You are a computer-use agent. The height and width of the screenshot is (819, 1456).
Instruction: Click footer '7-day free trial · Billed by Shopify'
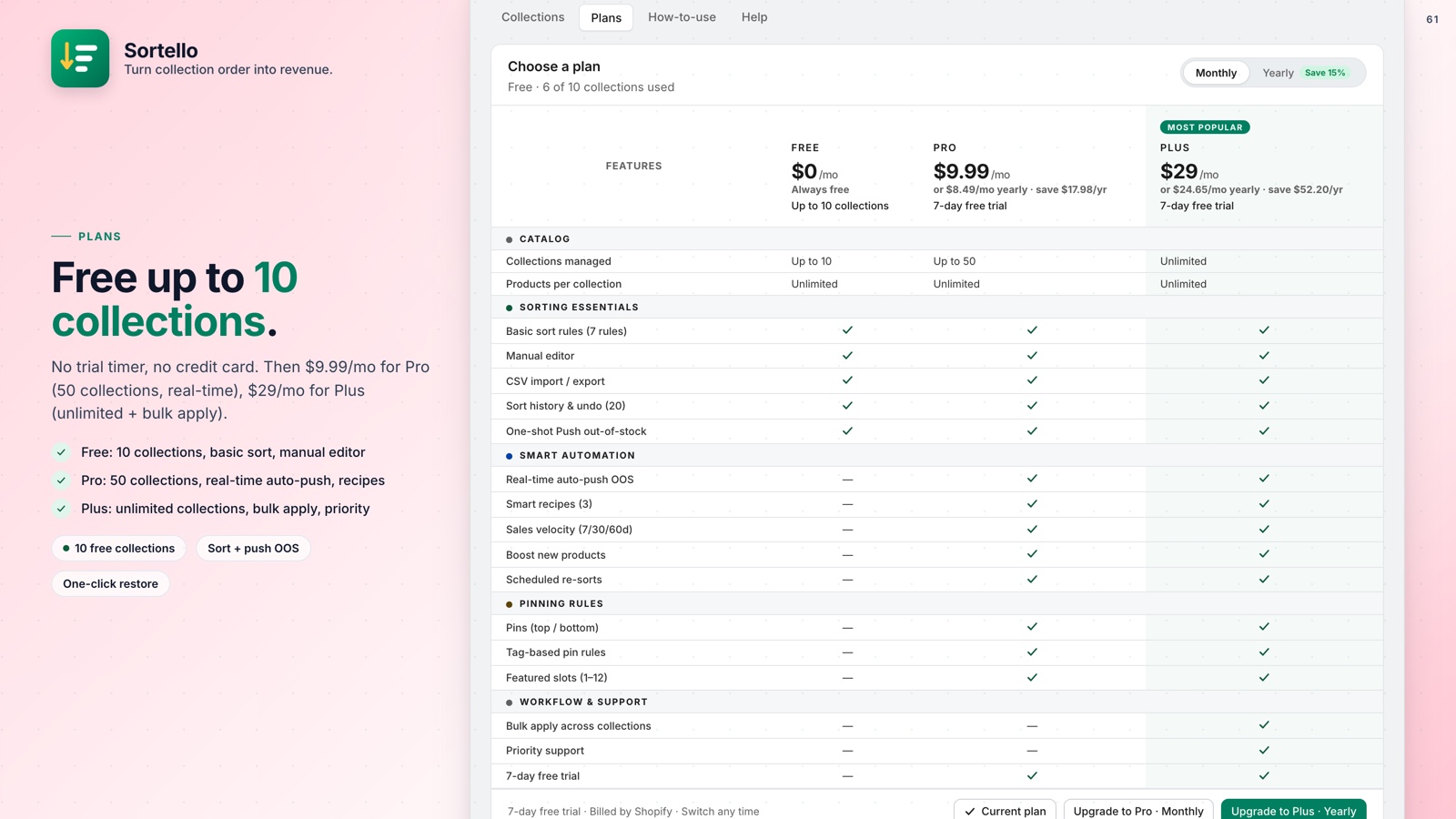[632, 812]
